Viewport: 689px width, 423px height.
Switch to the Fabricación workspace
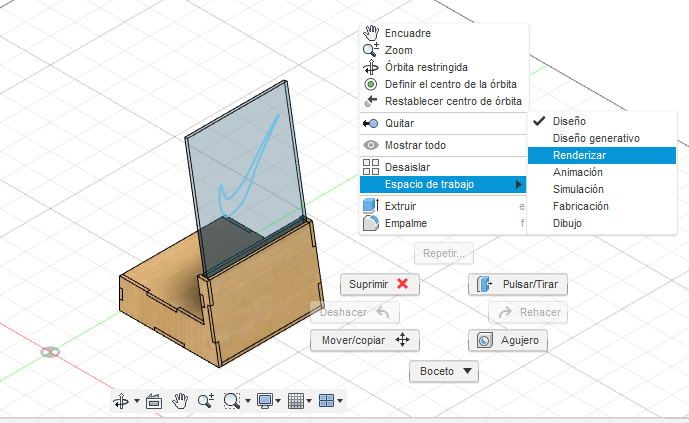(602, 206)
